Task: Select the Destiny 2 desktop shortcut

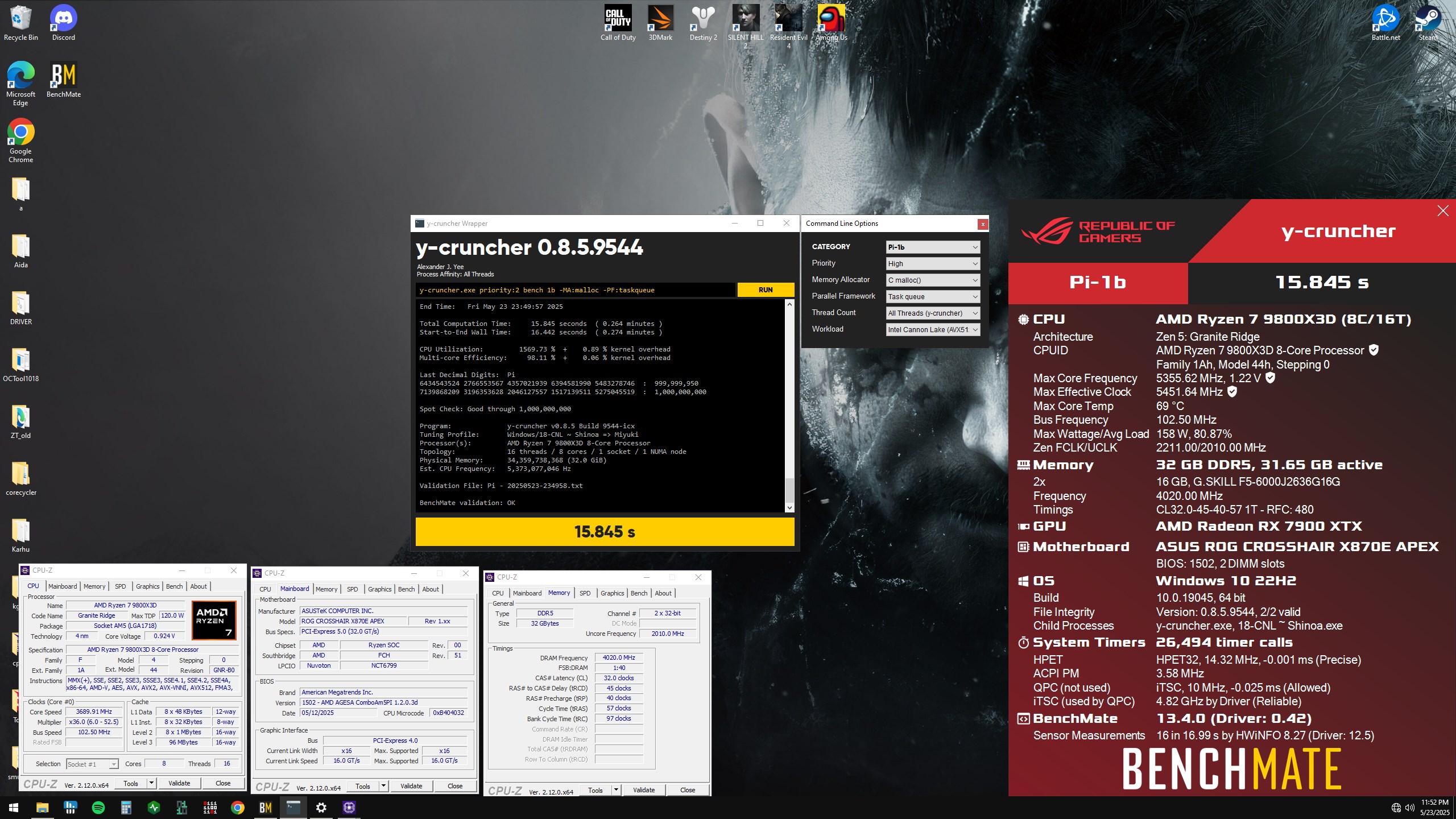Action: click(x=703, y=23)
